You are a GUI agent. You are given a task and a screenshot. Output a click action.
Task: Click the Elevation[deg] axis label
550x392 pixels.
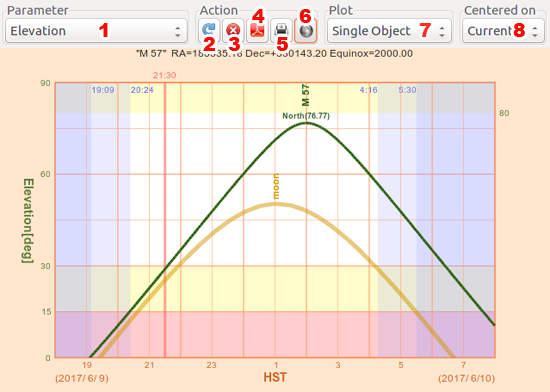pyautogui.click(x=28, y=221)
